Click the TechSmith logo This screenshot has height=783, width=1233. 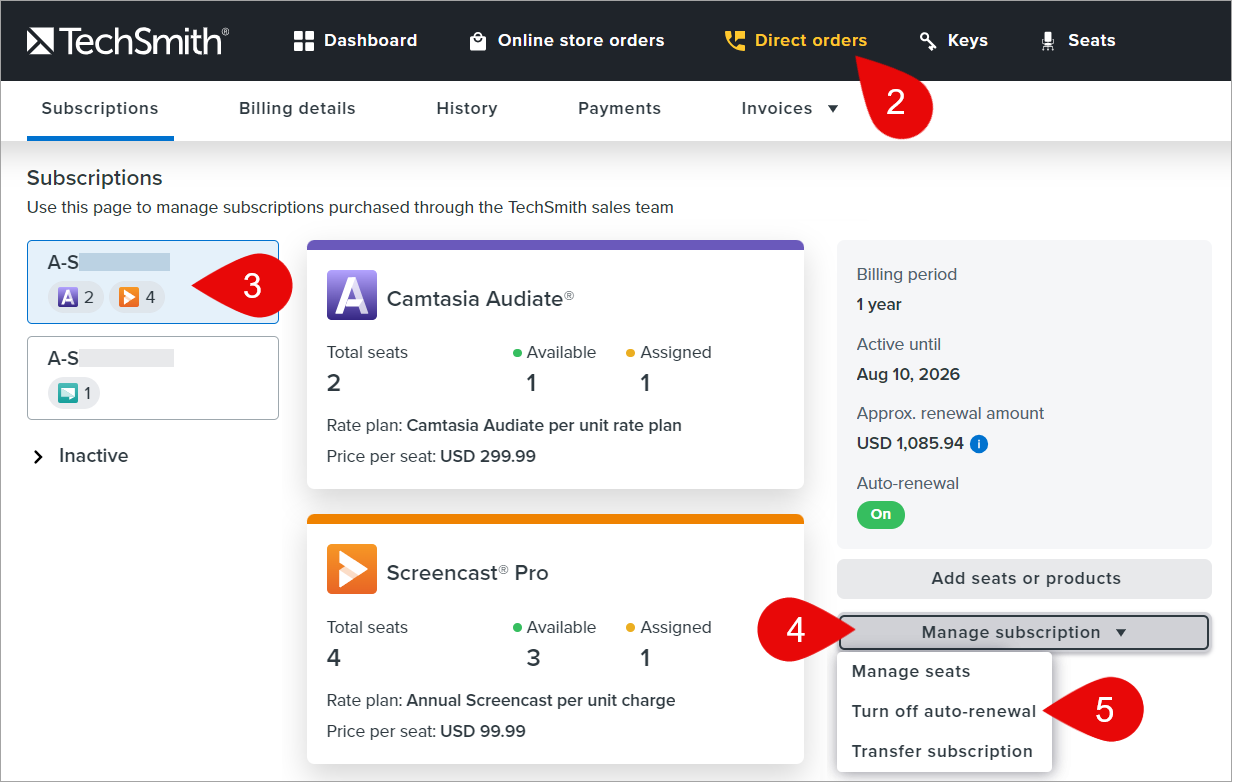click(x=127, y=41)
